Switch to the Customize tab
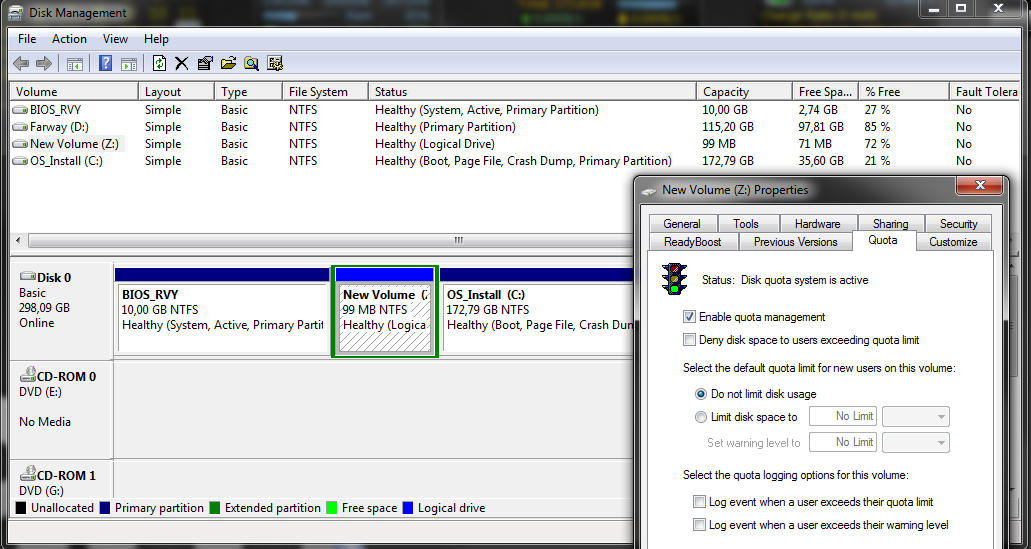Screen dimensions: 1031x549 953,242
